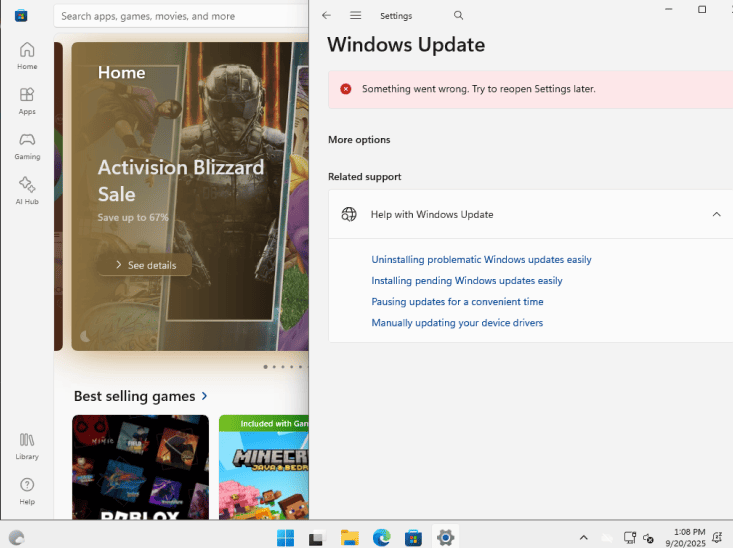Click the Save up to 67% text
The image size is (733, 548).
pos(133,217)
